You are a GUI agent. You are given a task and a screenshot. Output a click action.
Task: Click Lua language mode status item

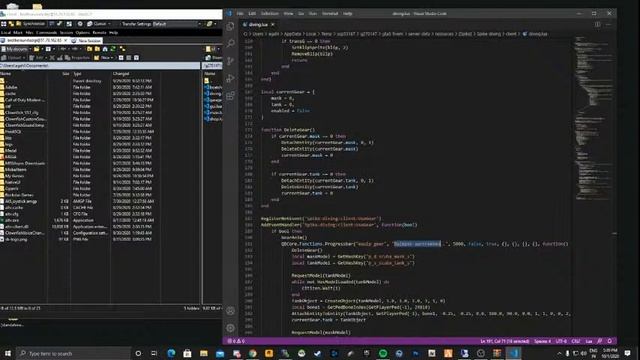589,341
